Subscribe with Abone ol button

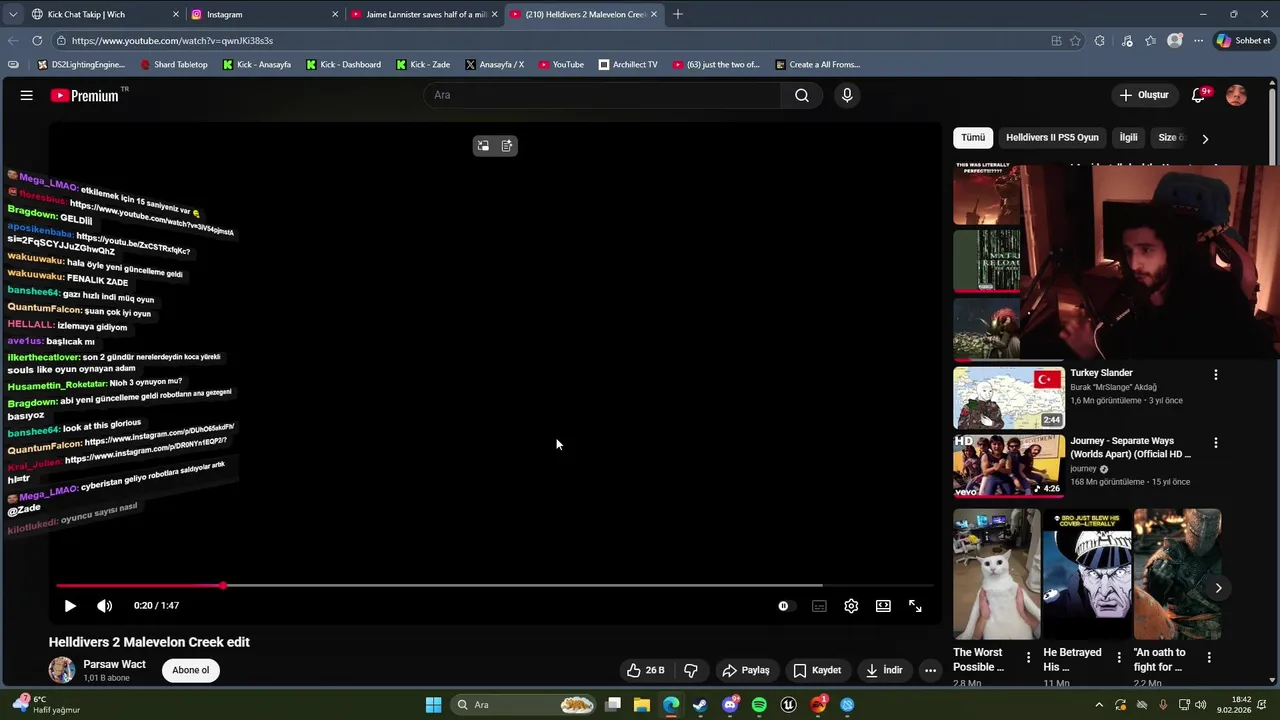(191, 670)
